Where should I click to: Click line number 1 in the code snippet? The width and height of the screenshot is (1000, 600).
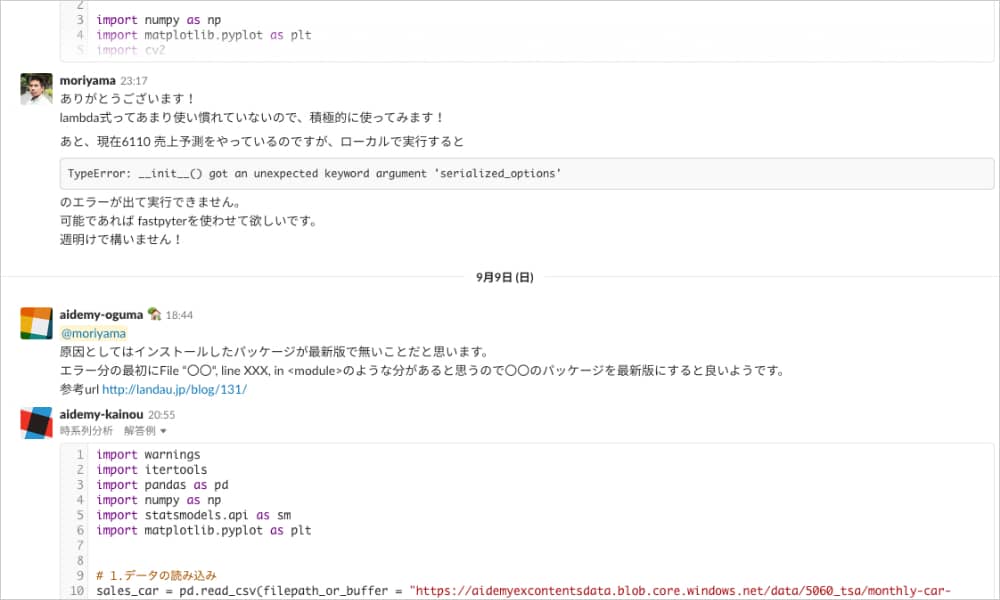pyautogui.click(x=79, y=454)
